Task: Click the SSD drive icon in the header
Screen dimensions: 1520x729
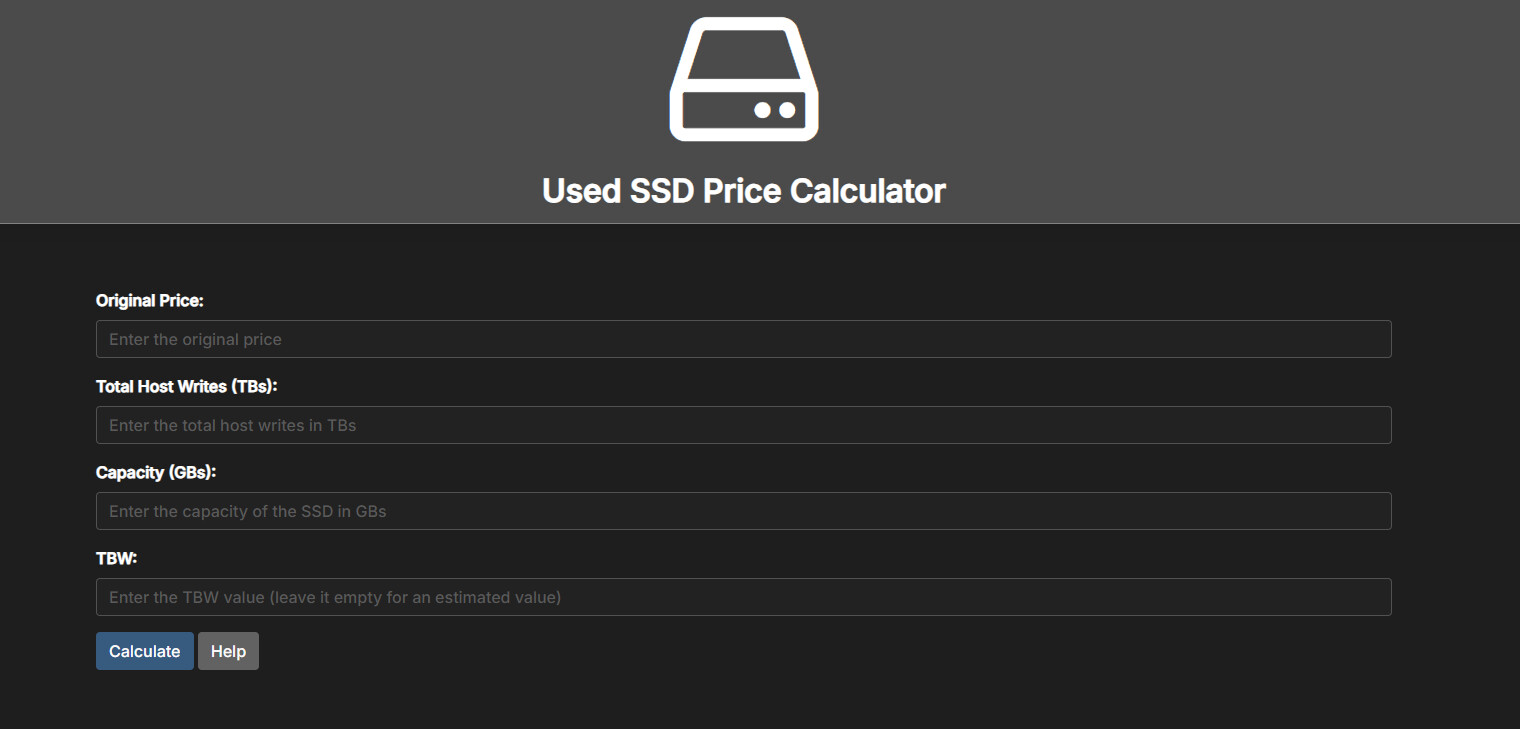Action: pos(744,79)
